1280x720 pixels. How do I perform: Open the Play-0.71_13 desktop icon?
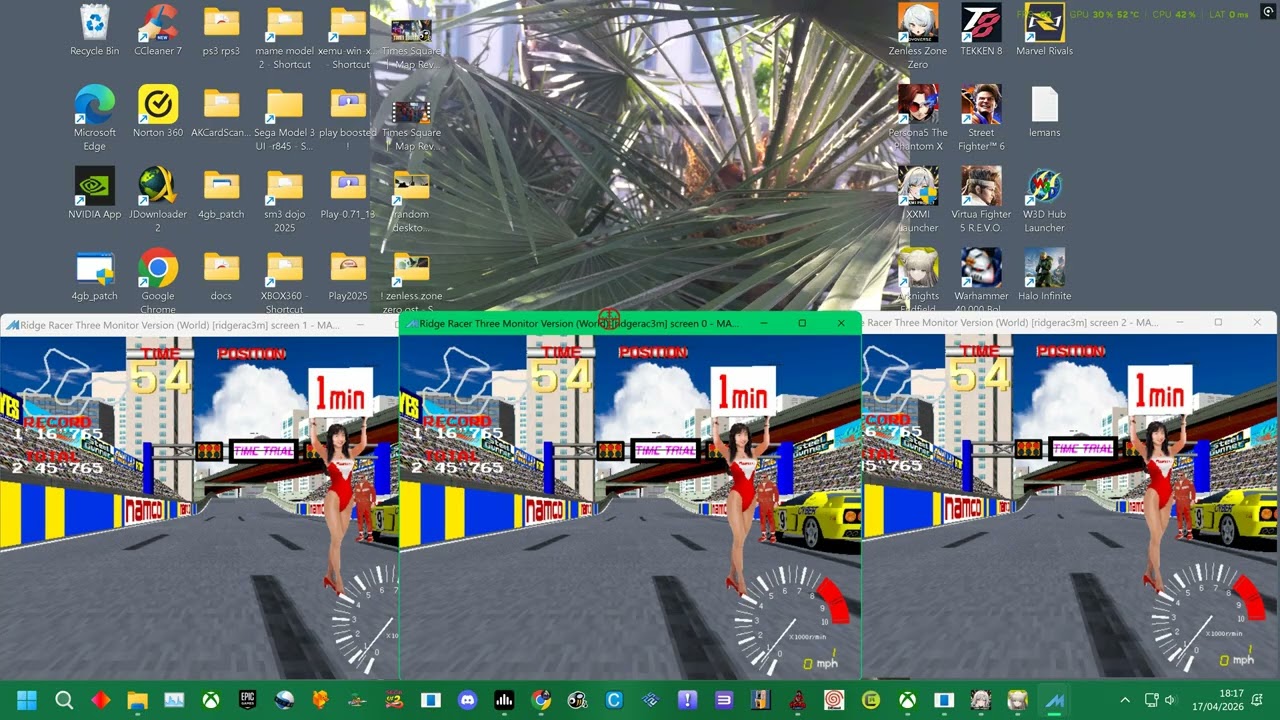point(348,193)
